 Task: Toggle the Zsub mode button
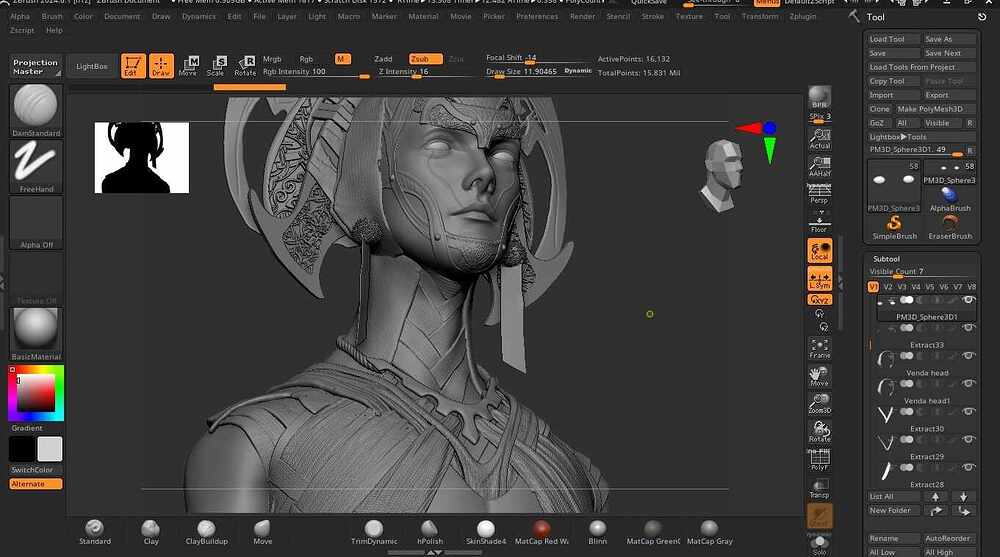425,59
